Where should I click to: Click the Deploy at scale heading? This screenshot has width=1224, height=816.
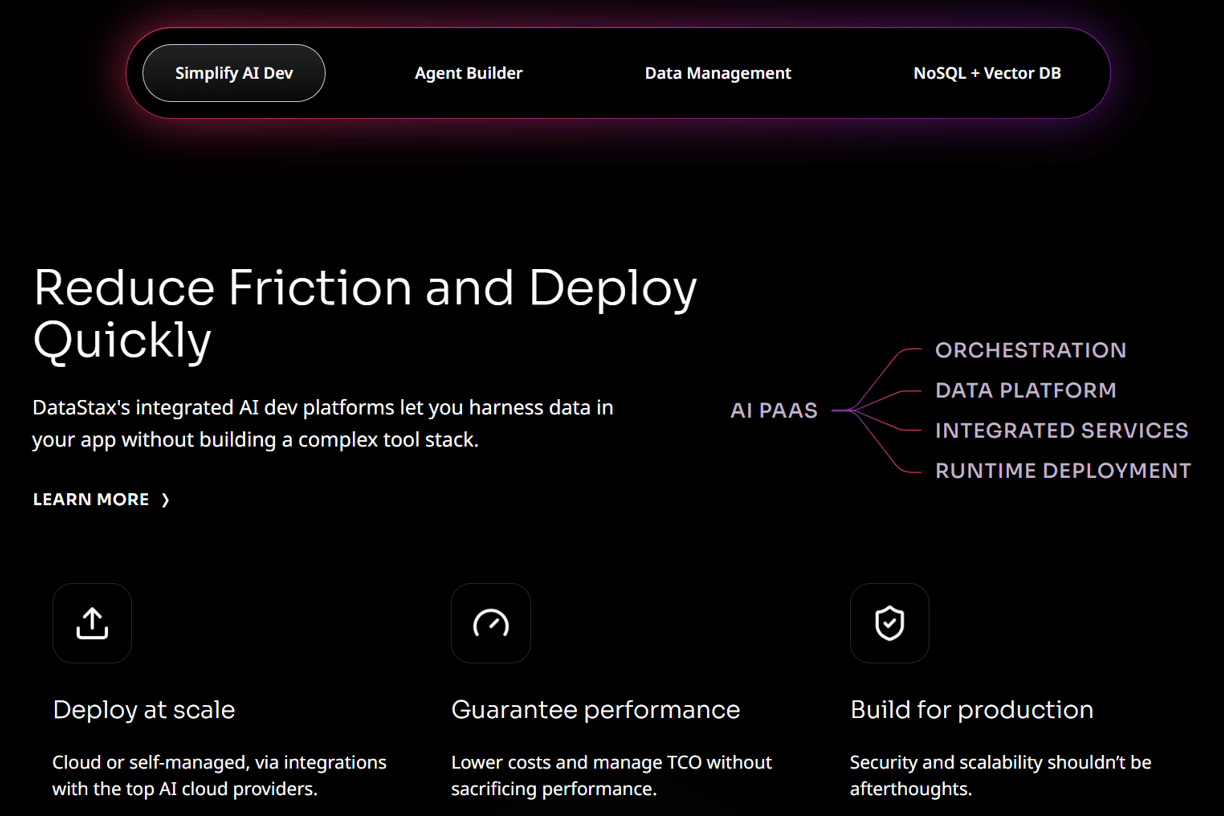[x=144, y=710]
